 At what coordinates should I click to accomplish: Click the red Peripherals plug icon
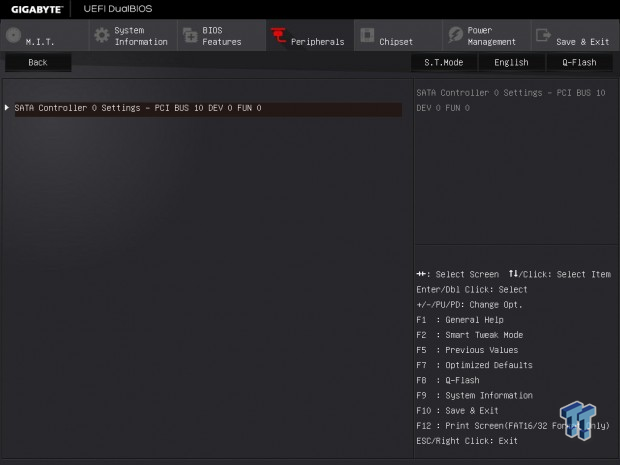(x=278, y=35)
